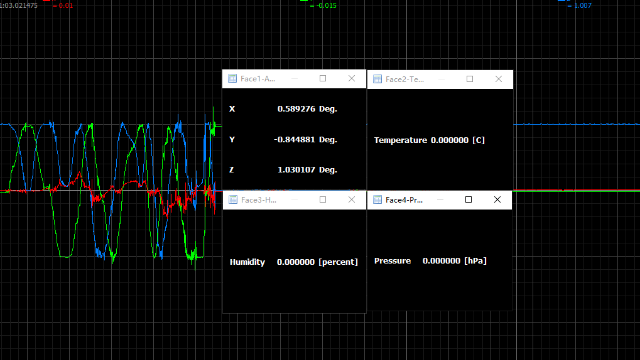The height and width of the screenshot is (360, 640).
Task: Select the Face4-Pr window title text
Action: tap(404, 200)
